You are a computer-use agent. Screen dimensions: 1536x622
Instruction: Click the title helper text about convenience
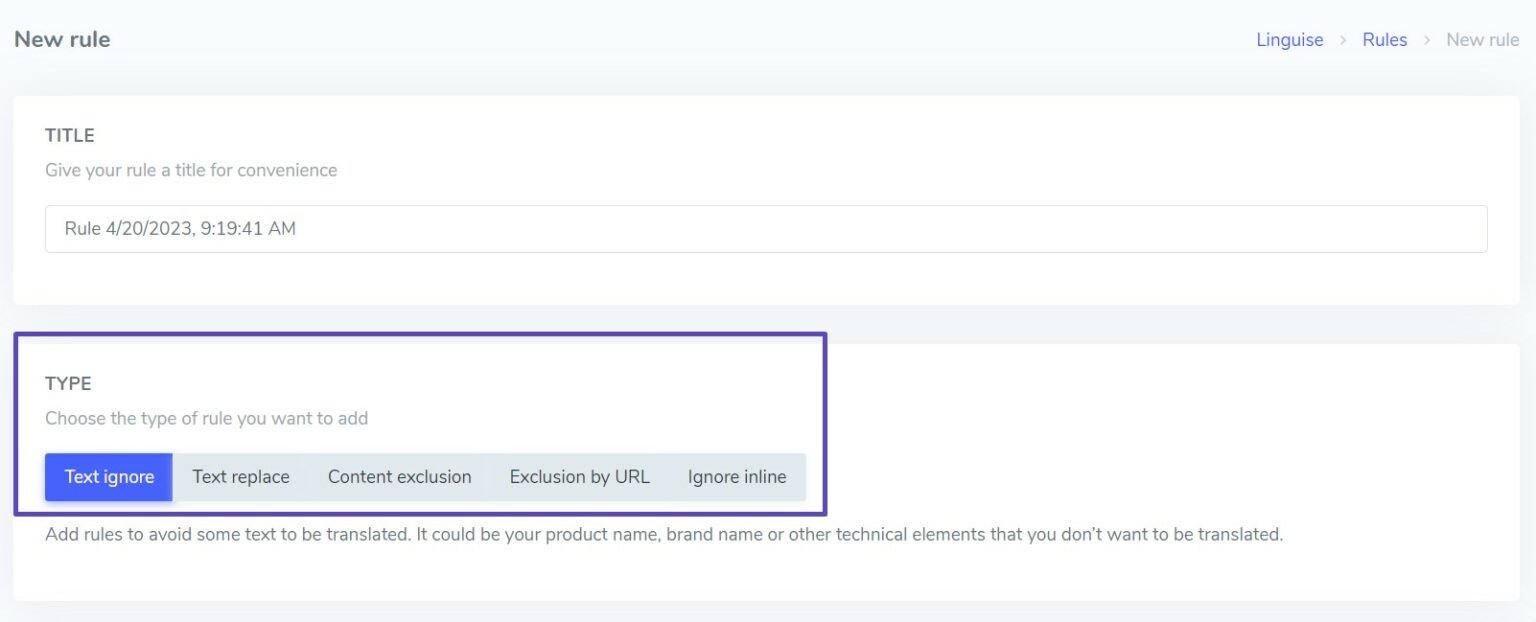coord(191,170)
